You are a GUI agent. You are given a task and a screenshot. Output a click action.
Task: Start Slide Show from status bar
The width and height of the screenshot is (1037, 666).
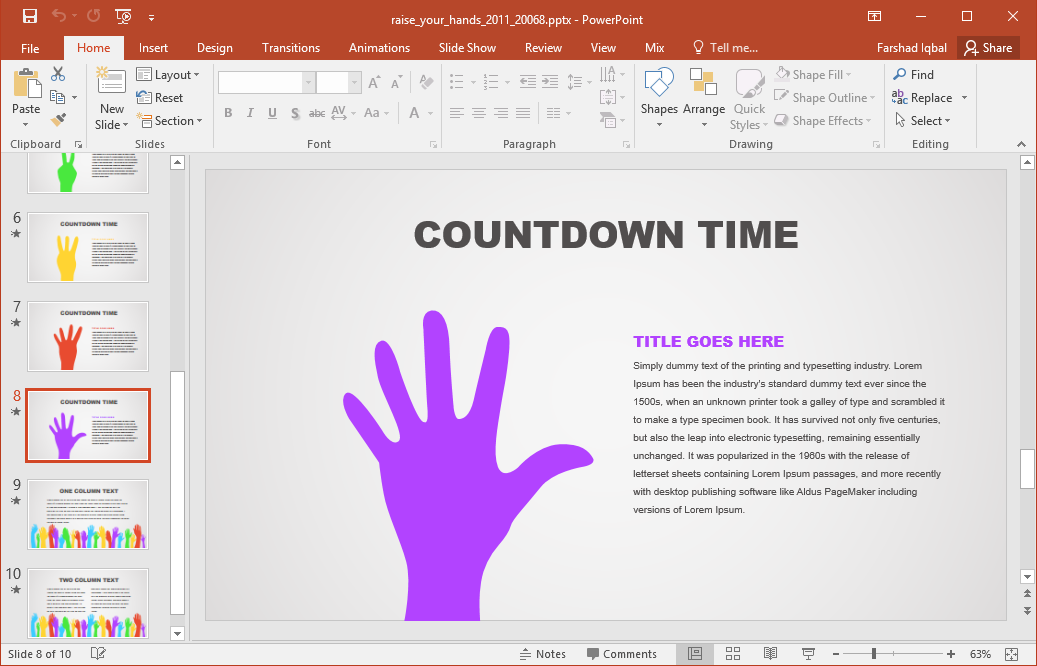click(807, 654)
